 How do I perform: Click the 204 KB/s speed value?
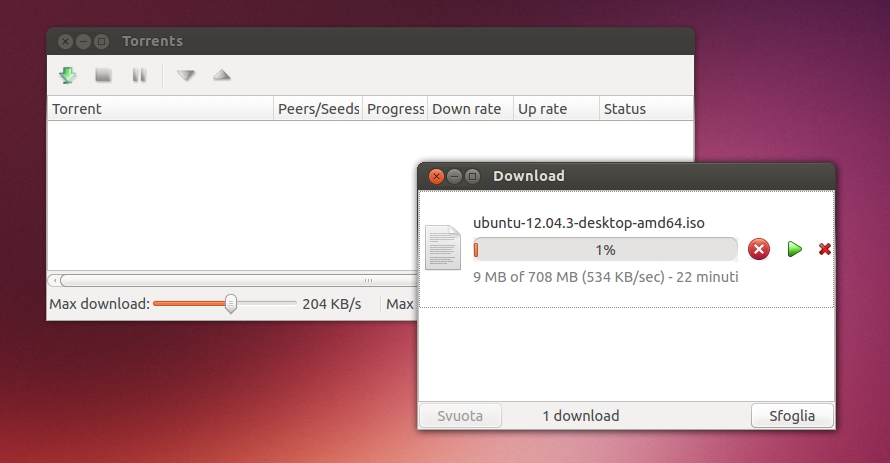pos(331,304)
